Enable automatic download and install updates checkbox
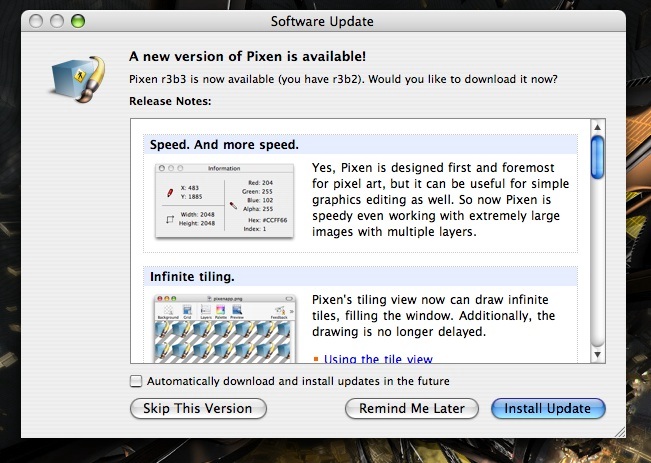651x463 pixels. click(136, 381)
